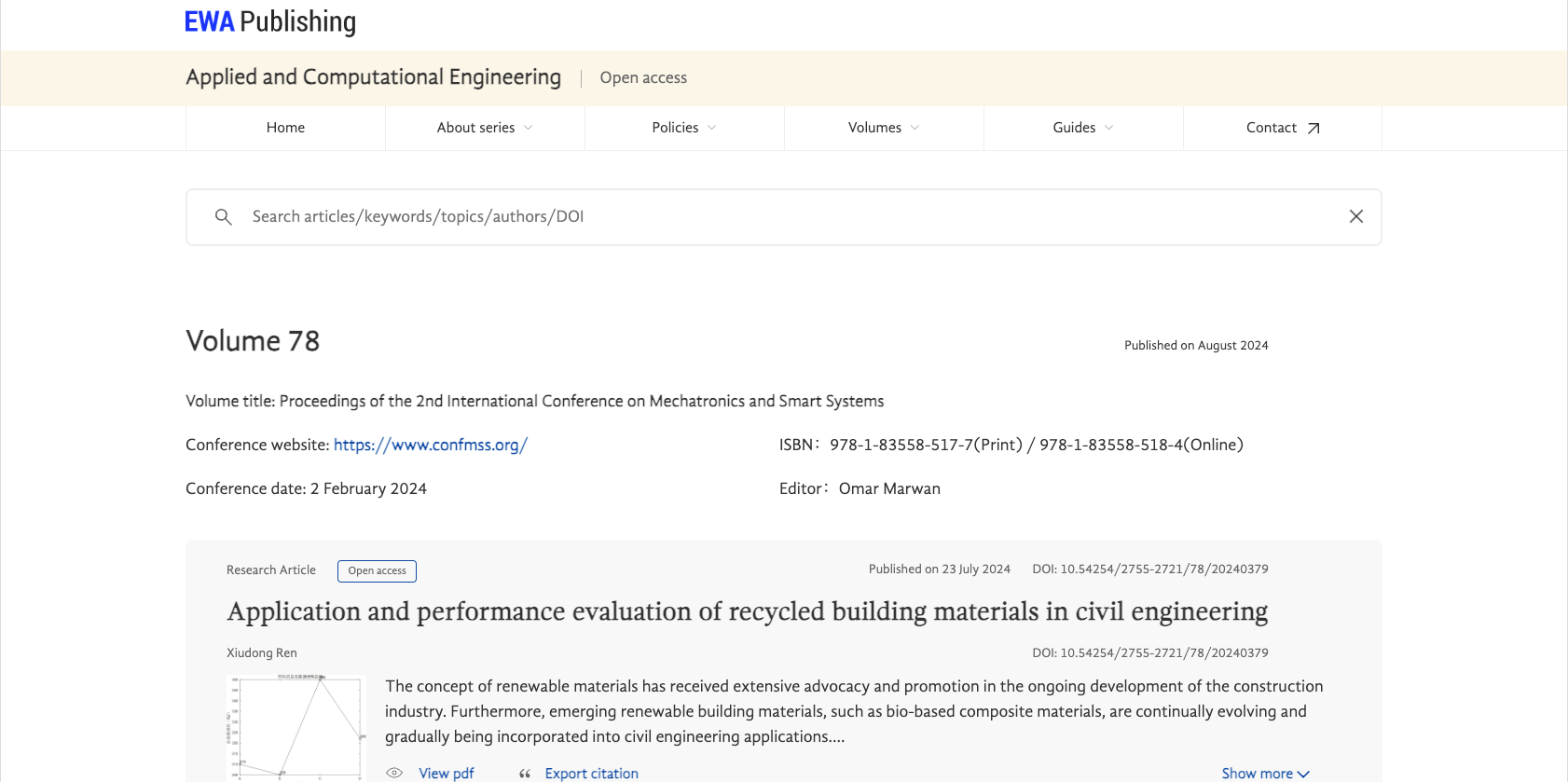Click the article graph thumbnail

point(296,726)
